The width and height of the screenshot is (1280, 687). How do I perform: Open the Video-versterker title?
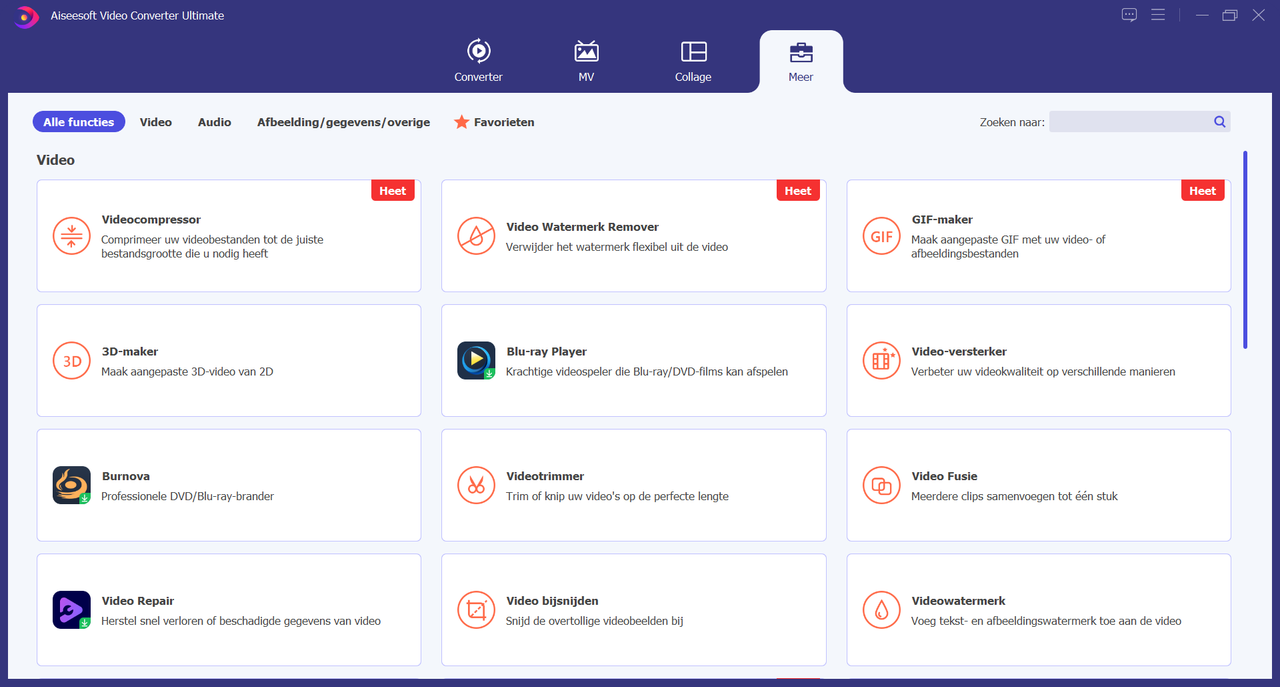[959, 352]
